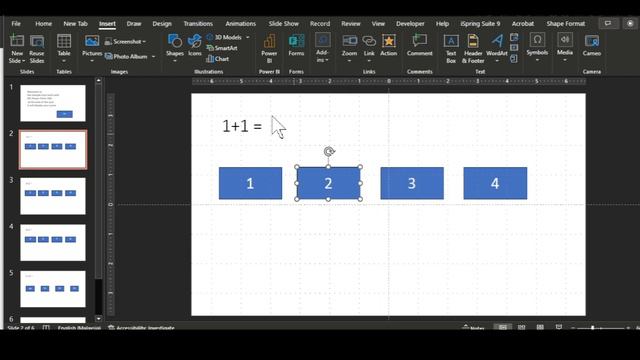The height and width of the screenshot is (360, 640).
Task: Open Header & Footer
Action: [473, 49]
